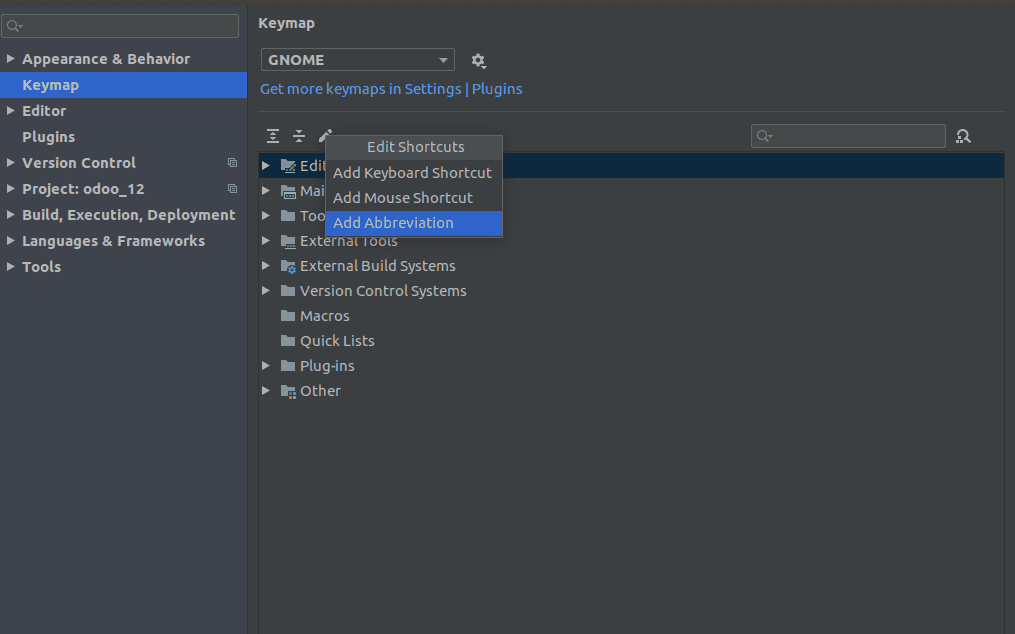Expand Project: odoo_12 settings section
Screen dimensions: 1015x634
[10, 188]
